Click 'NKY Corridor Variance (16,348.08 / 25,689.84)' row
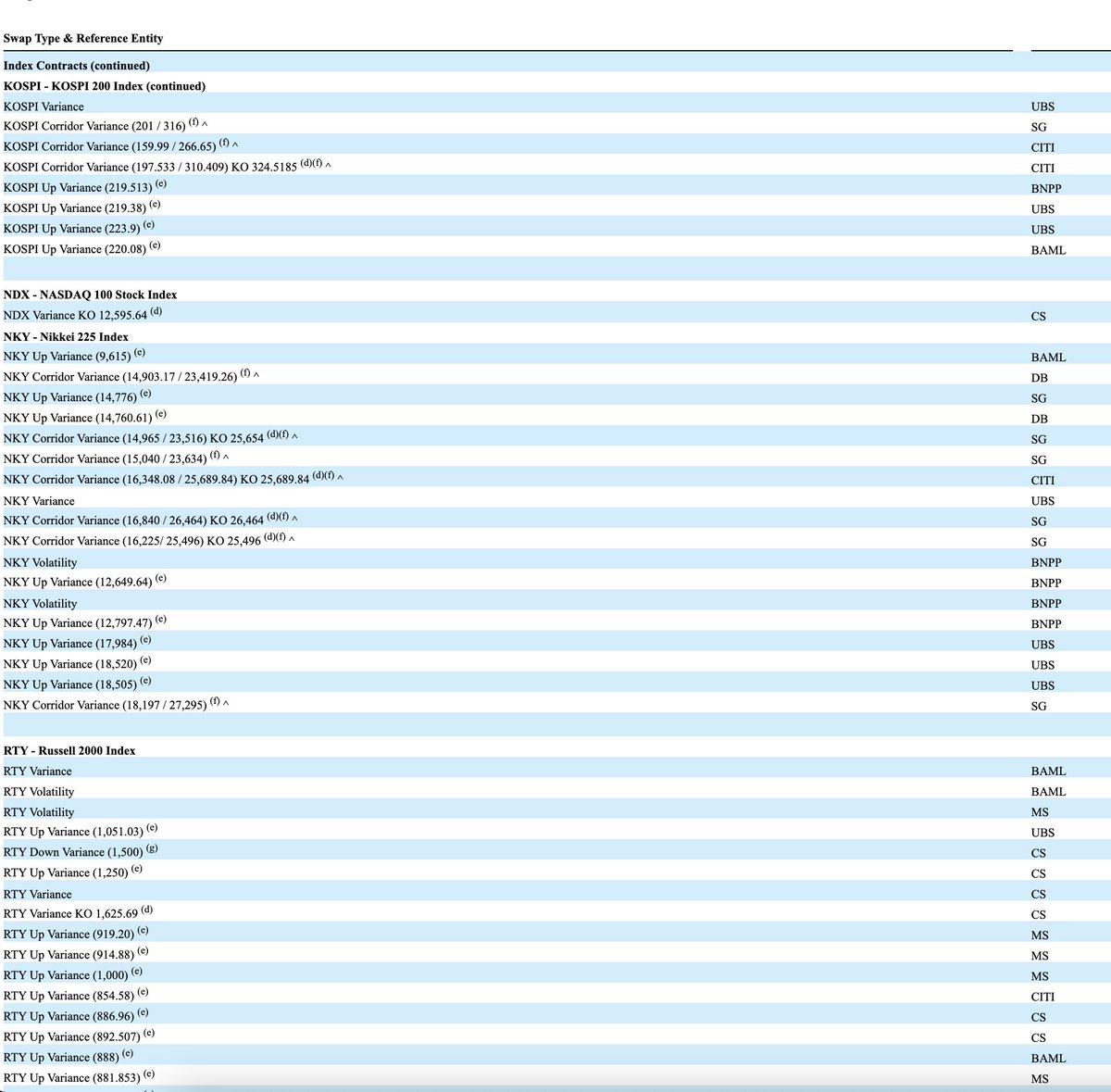Image resolution: width=1111 pixels, height=1092 pixels. 555,479
